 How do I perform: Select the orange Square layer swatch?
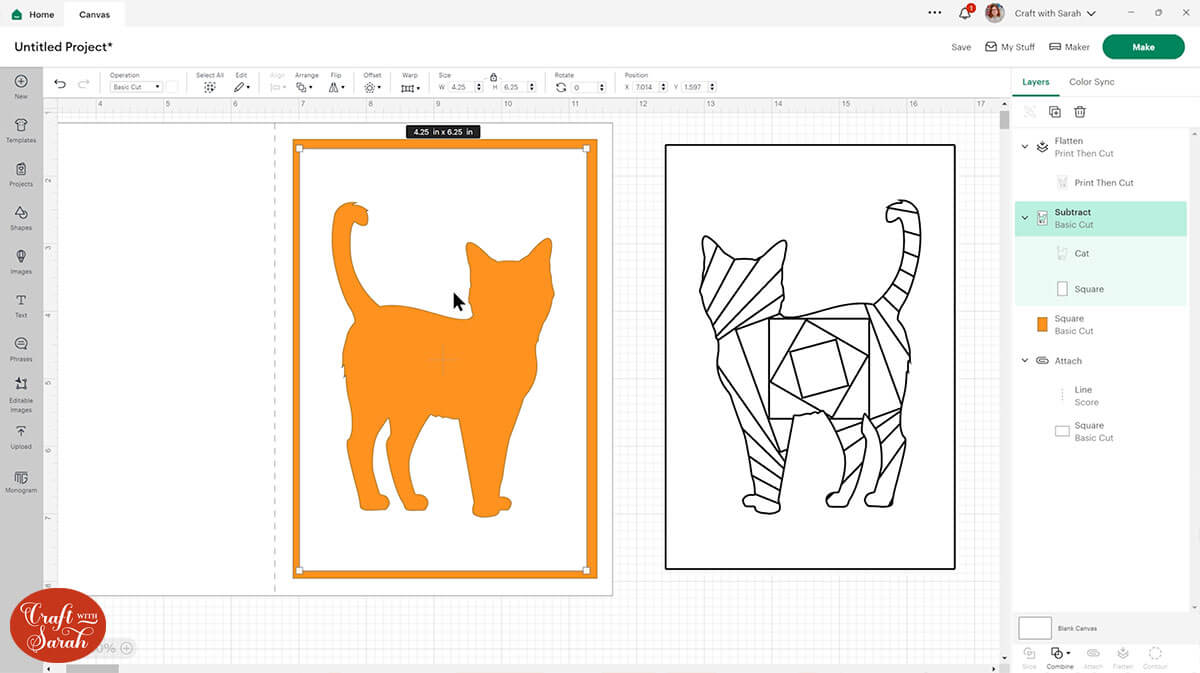click(x=1042, y=324)
